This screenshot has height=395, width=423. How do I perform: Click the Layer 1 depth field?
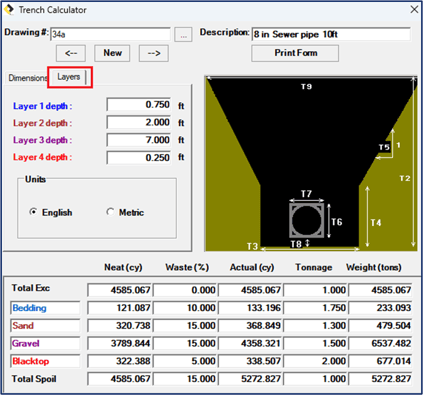click(x=139, y=105)
